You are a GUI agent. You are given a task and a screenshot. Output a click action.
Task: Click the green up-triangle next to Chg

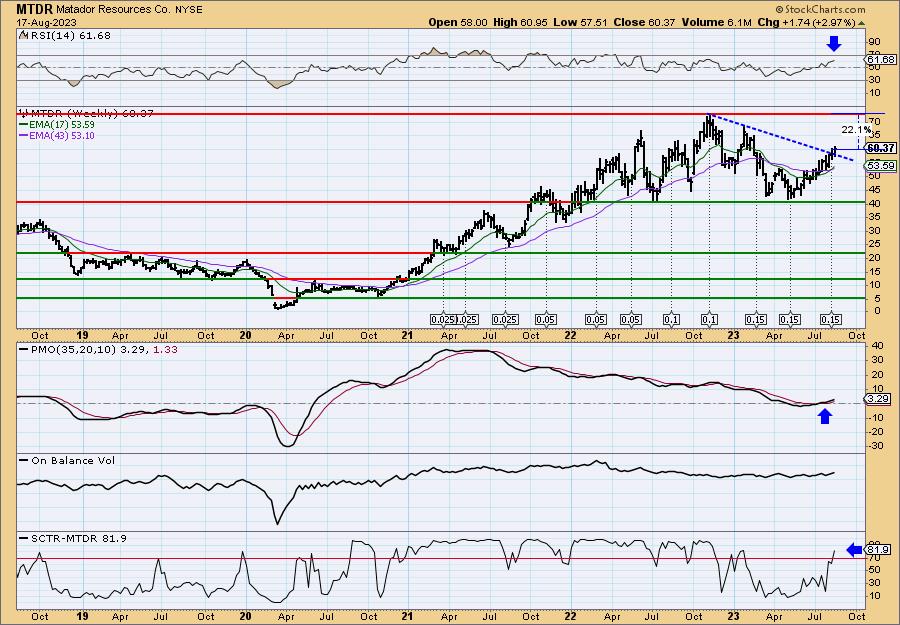pos(862,23)
